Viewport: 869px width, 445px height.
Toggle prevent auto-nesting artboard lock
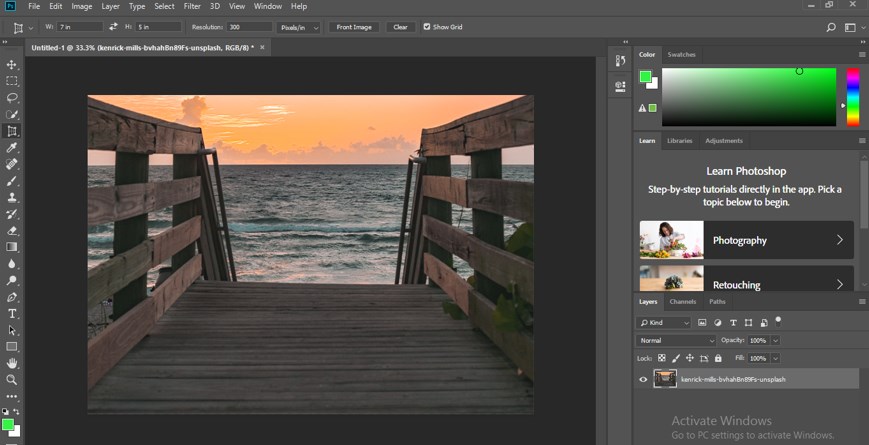tap(704, 358)
